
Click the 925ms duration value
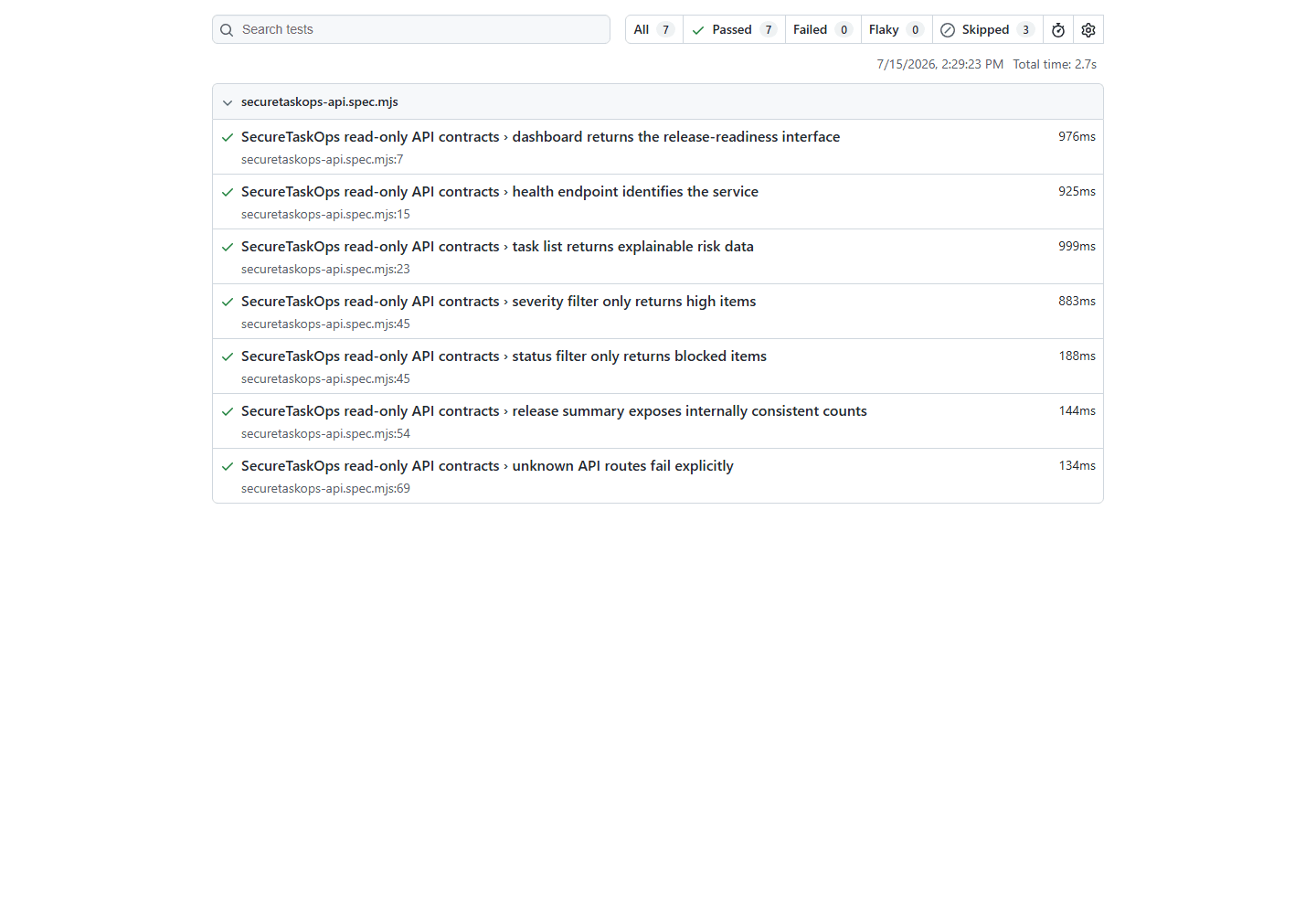(x=1077, y=191)
